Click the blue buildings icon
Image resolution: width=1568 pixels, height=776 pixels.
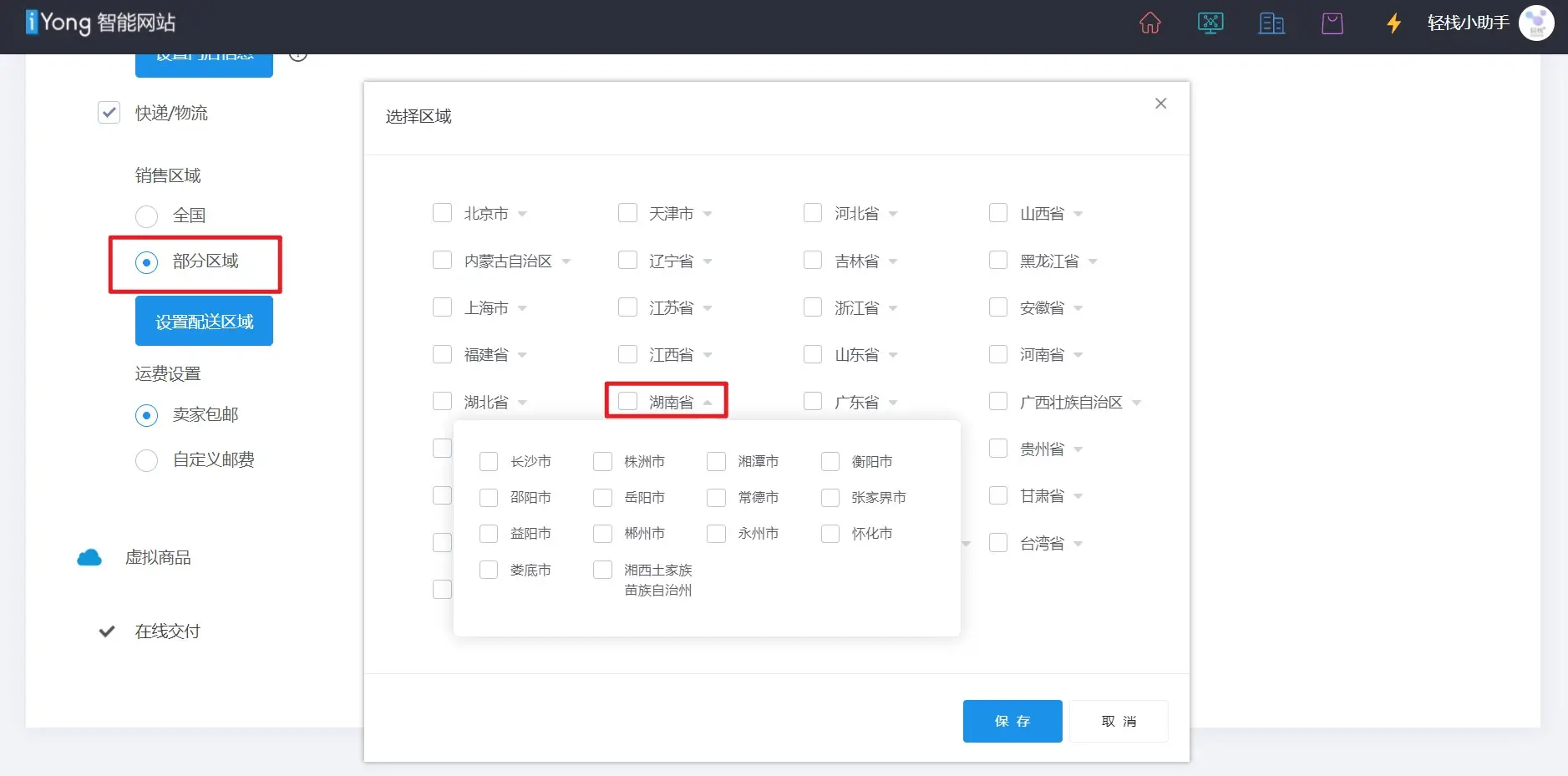(x=1271, y=23)
